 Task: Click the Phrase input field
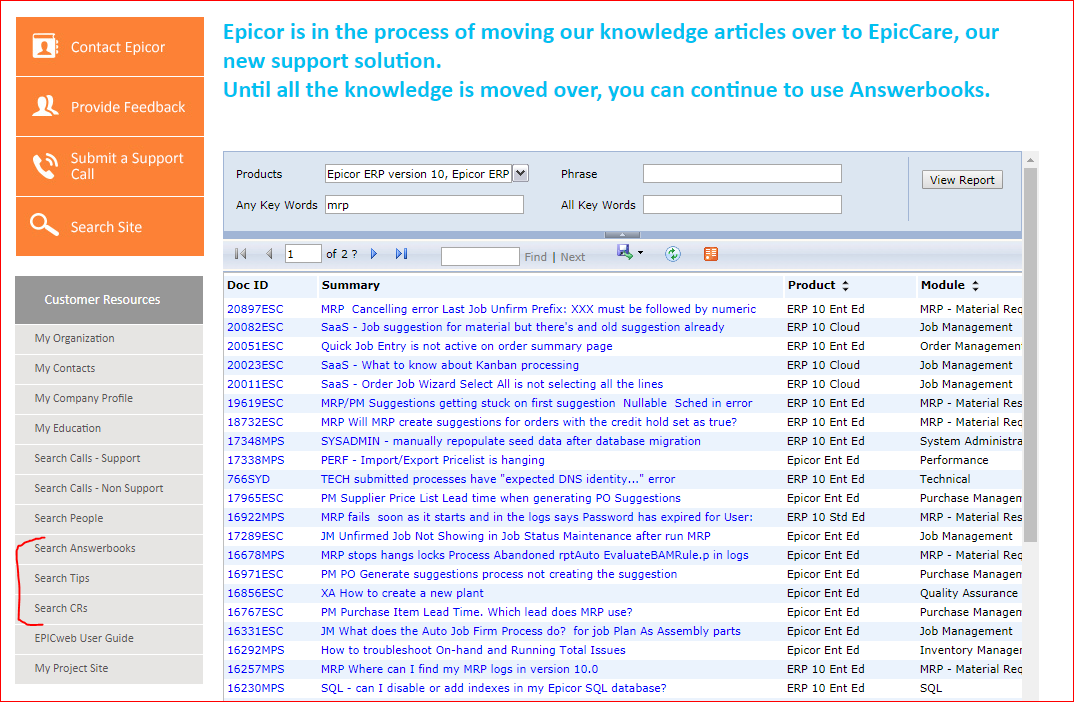[x=742, y=174]
